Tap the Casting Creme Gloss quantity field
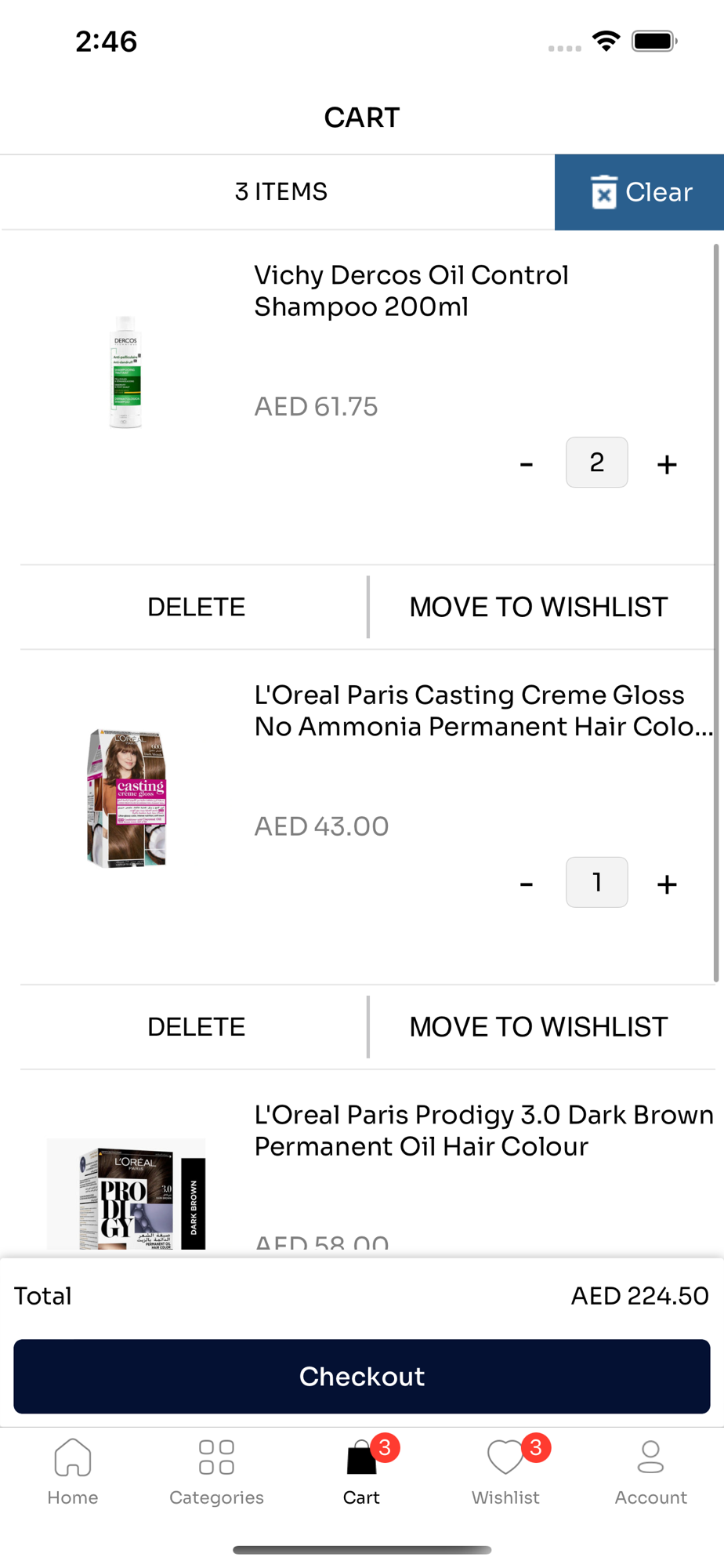 coord(597,882)
